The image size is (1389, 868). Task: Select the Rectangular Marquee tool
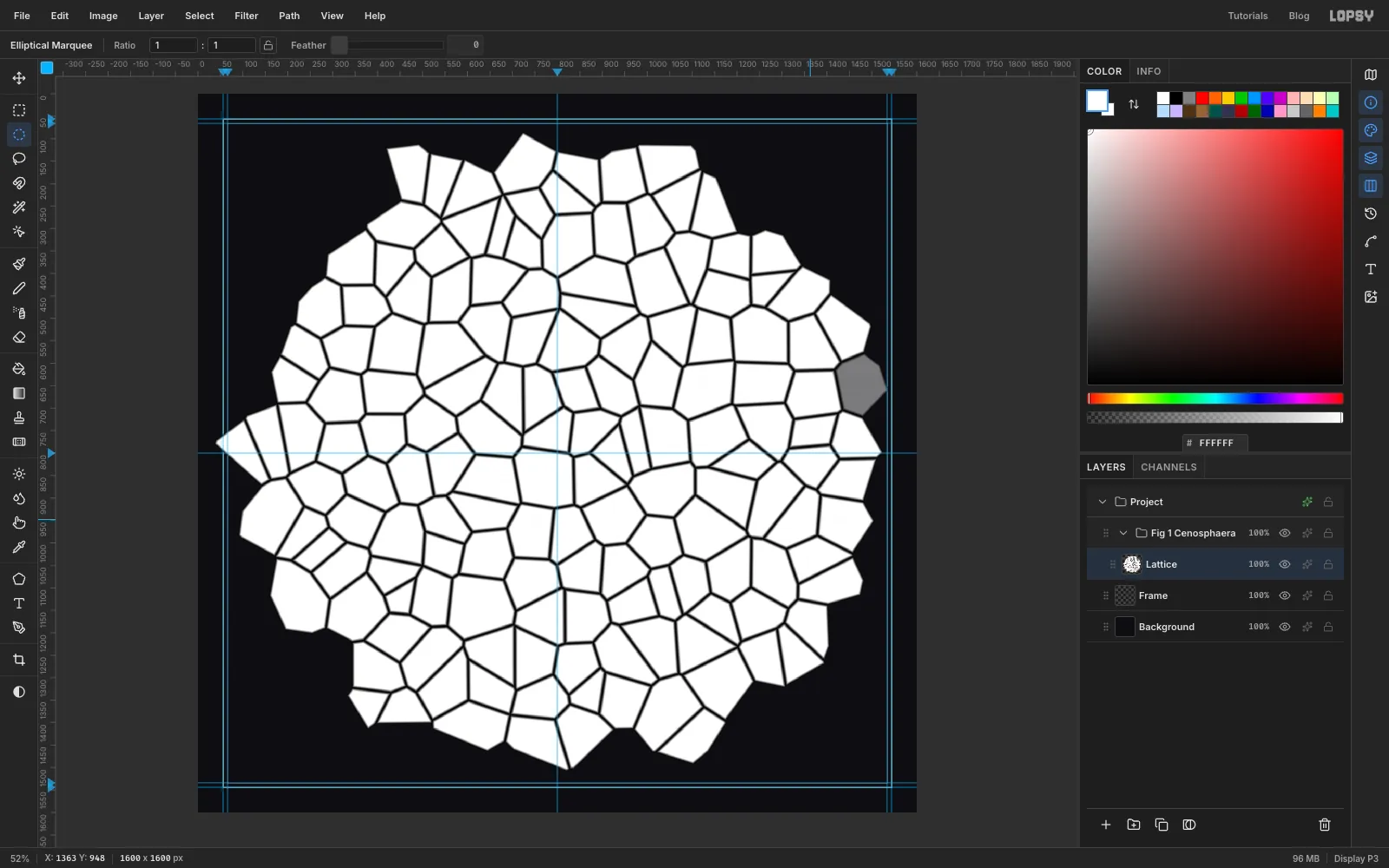point(19,110)
